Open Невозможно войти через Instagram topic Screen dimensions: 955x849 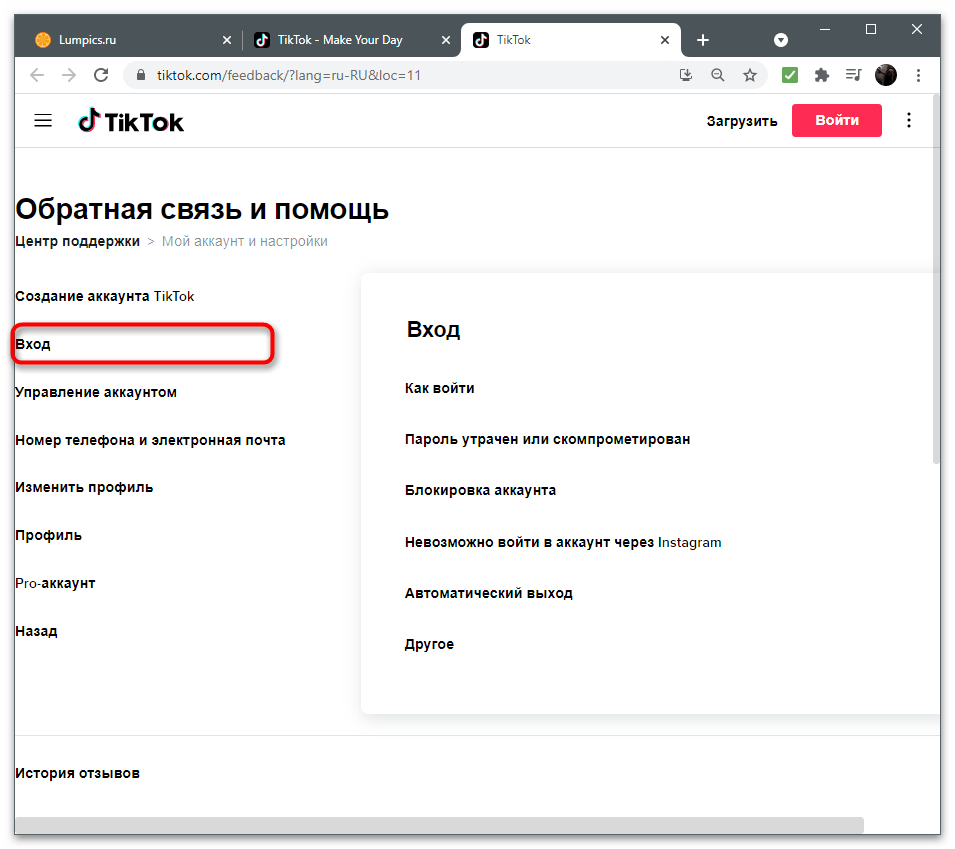tap(563, 542)
